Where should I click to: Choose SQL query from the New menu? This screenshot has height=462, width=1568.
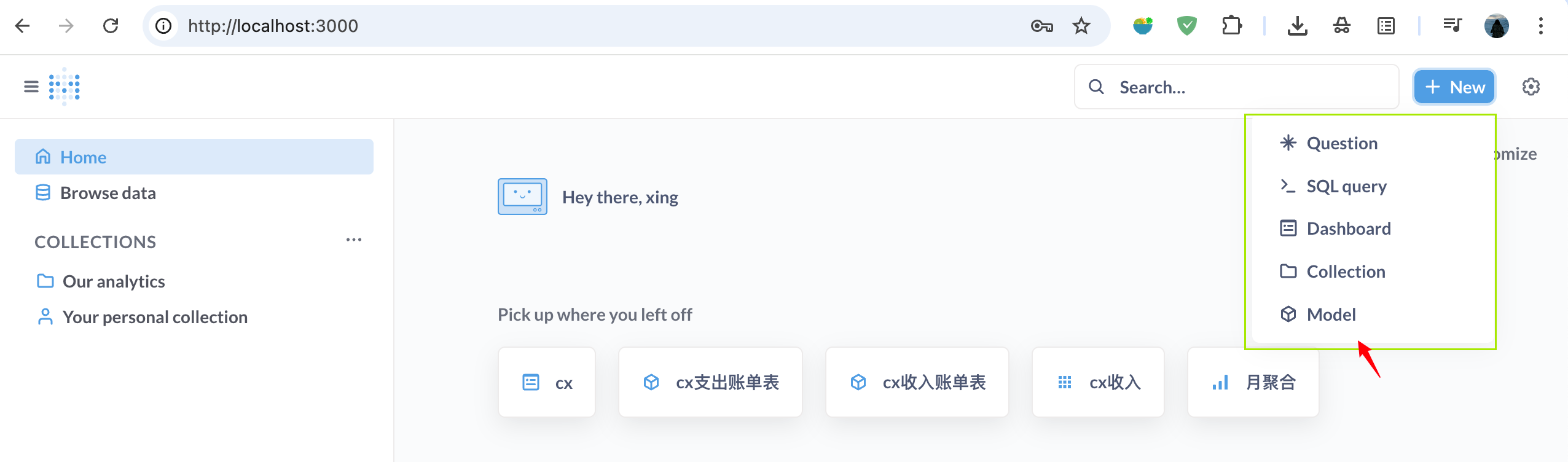point(1346,186)
